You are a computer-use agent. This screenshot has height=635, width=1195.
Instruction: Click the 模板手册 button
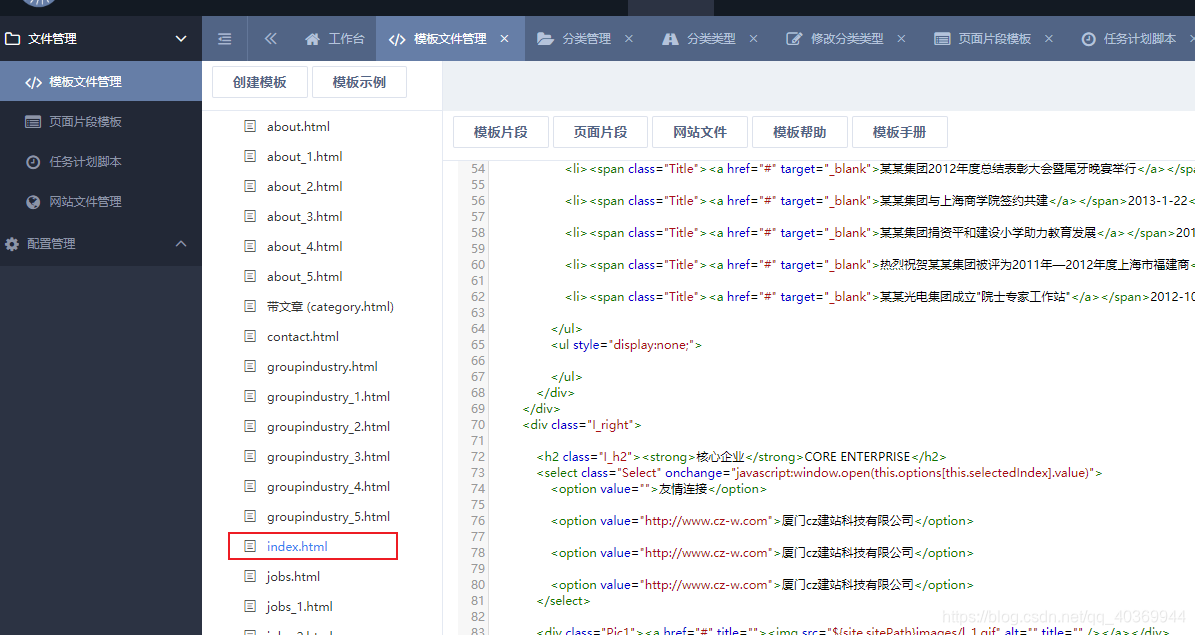coord(899,132)
